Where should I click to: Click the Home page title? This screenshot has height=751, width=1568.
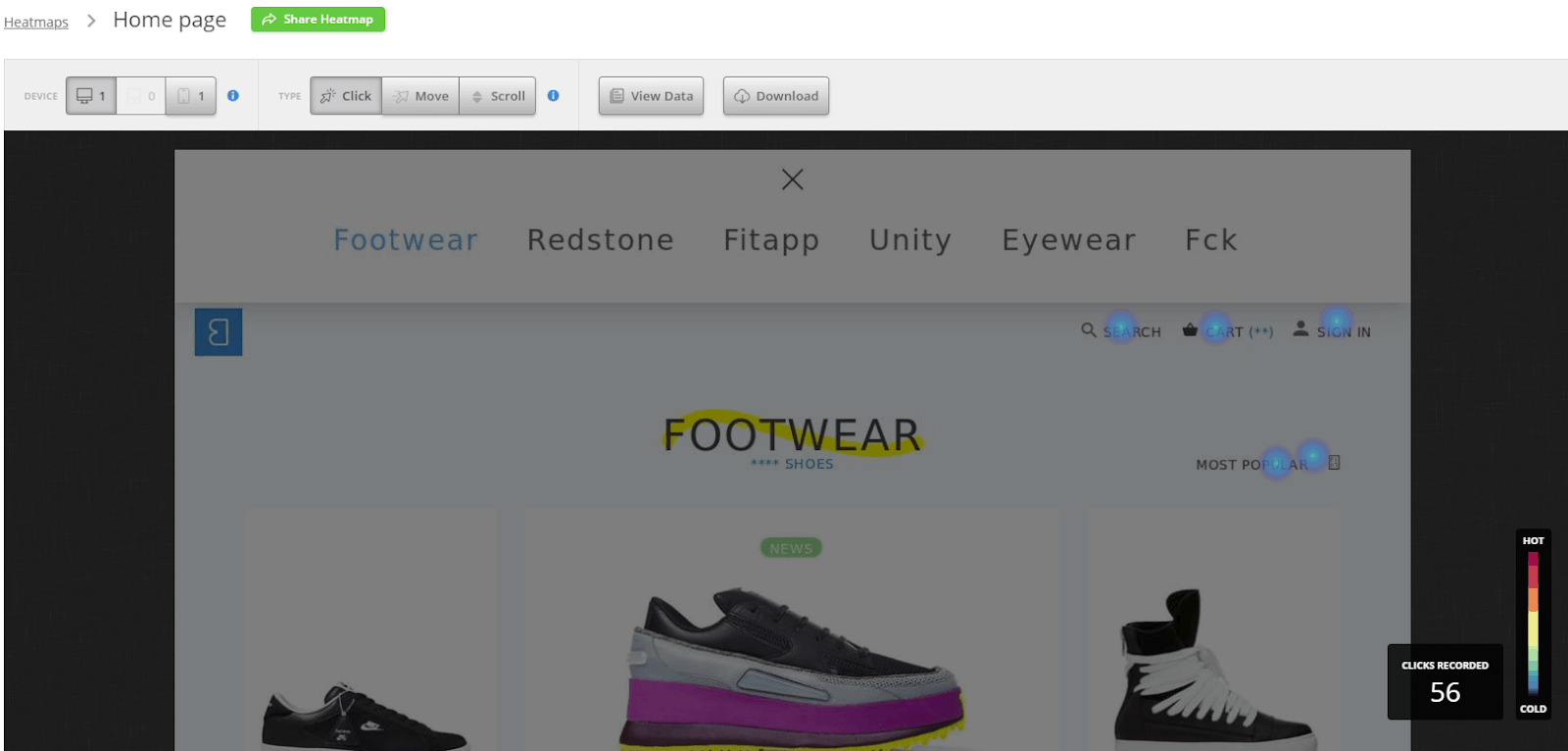170,21
